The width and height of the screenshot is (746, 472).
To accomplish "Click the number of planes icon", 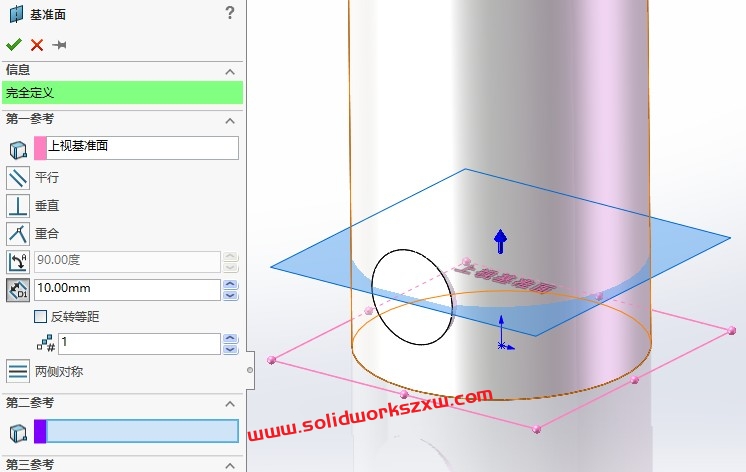I will [x=46, y=343].
